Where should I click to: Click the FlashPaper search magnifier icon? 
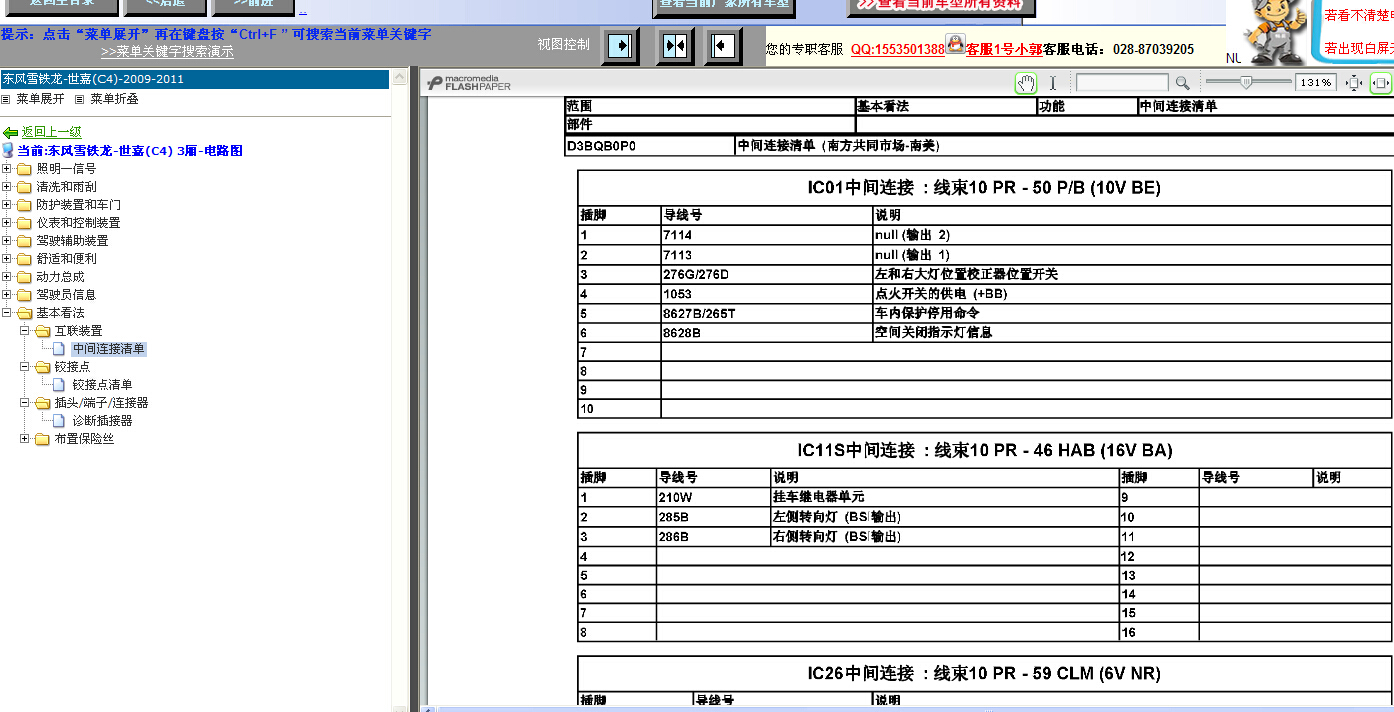1182,83
